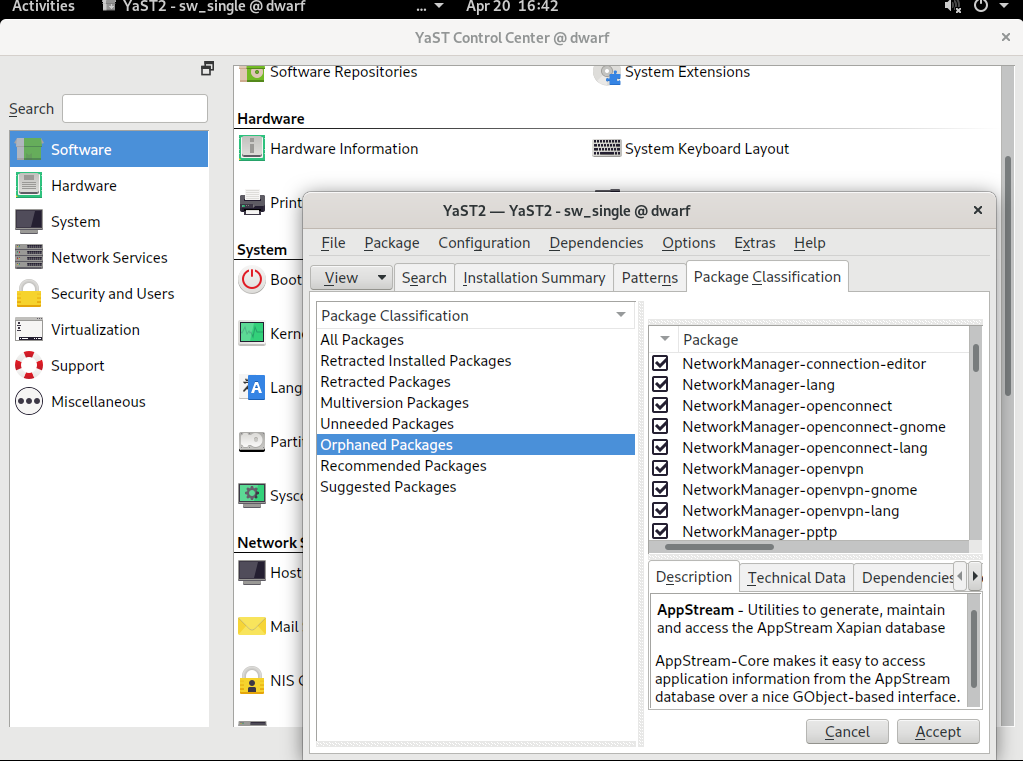Open the volume indicator in top bar
Image resolution: width=1023 pixels, height=761 pixels.
(953, 7)
